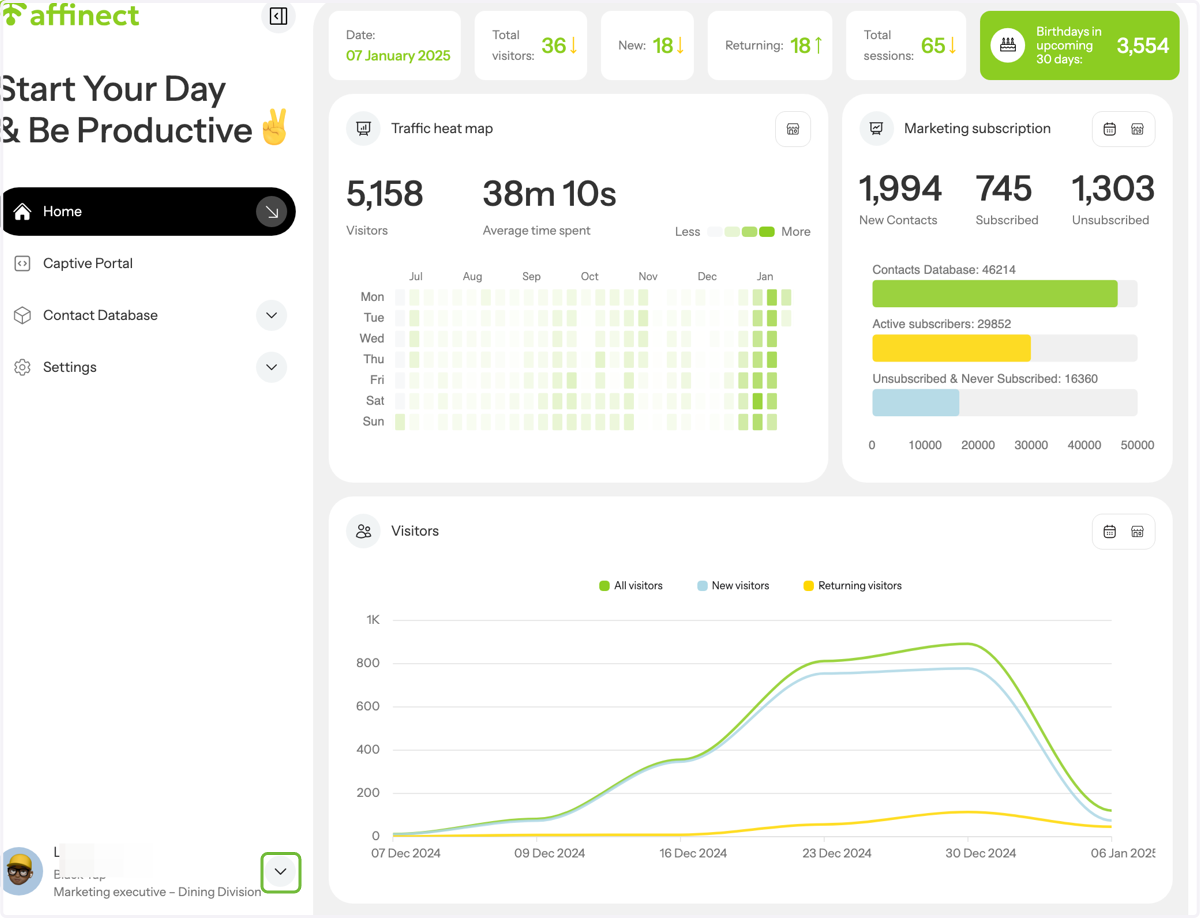1200x918 pixels.
Task: Click the Marketing executive – Dining Division text
Action: pos(157,892)
